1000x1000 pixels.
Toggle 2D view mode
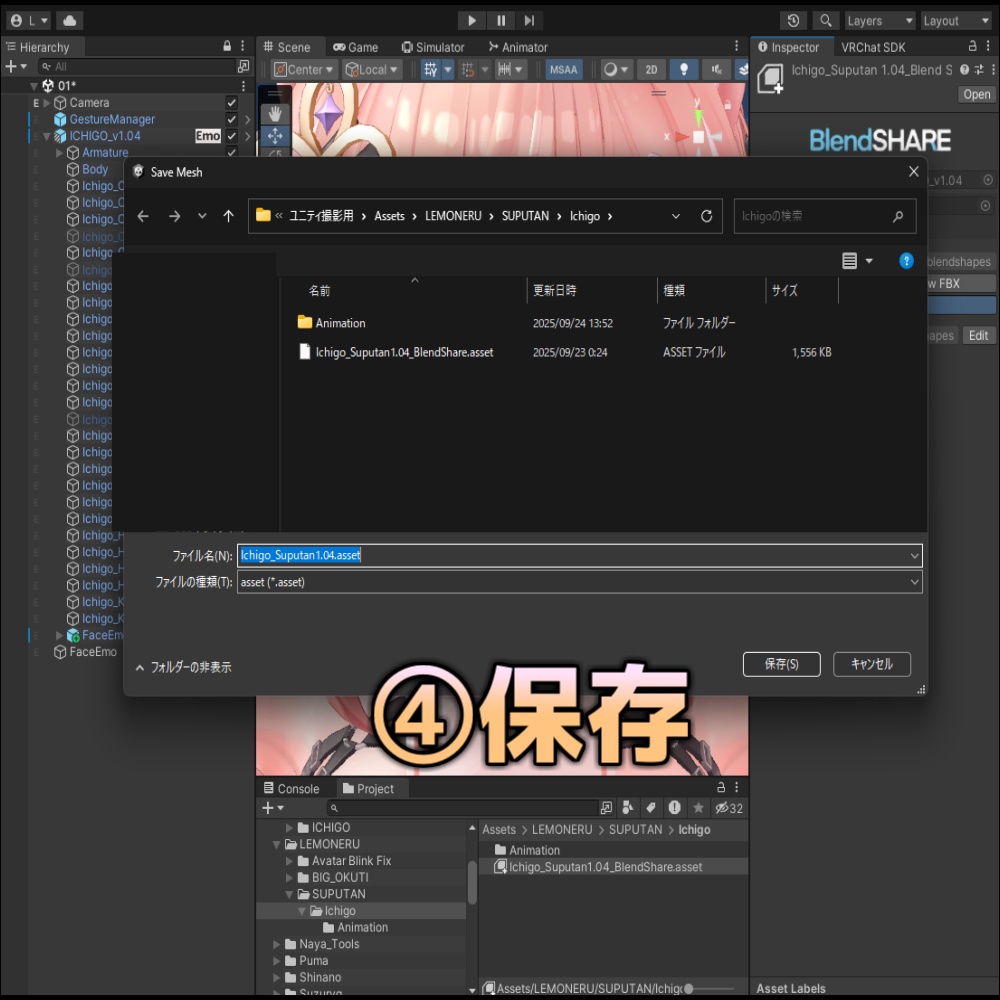point(651,70)
